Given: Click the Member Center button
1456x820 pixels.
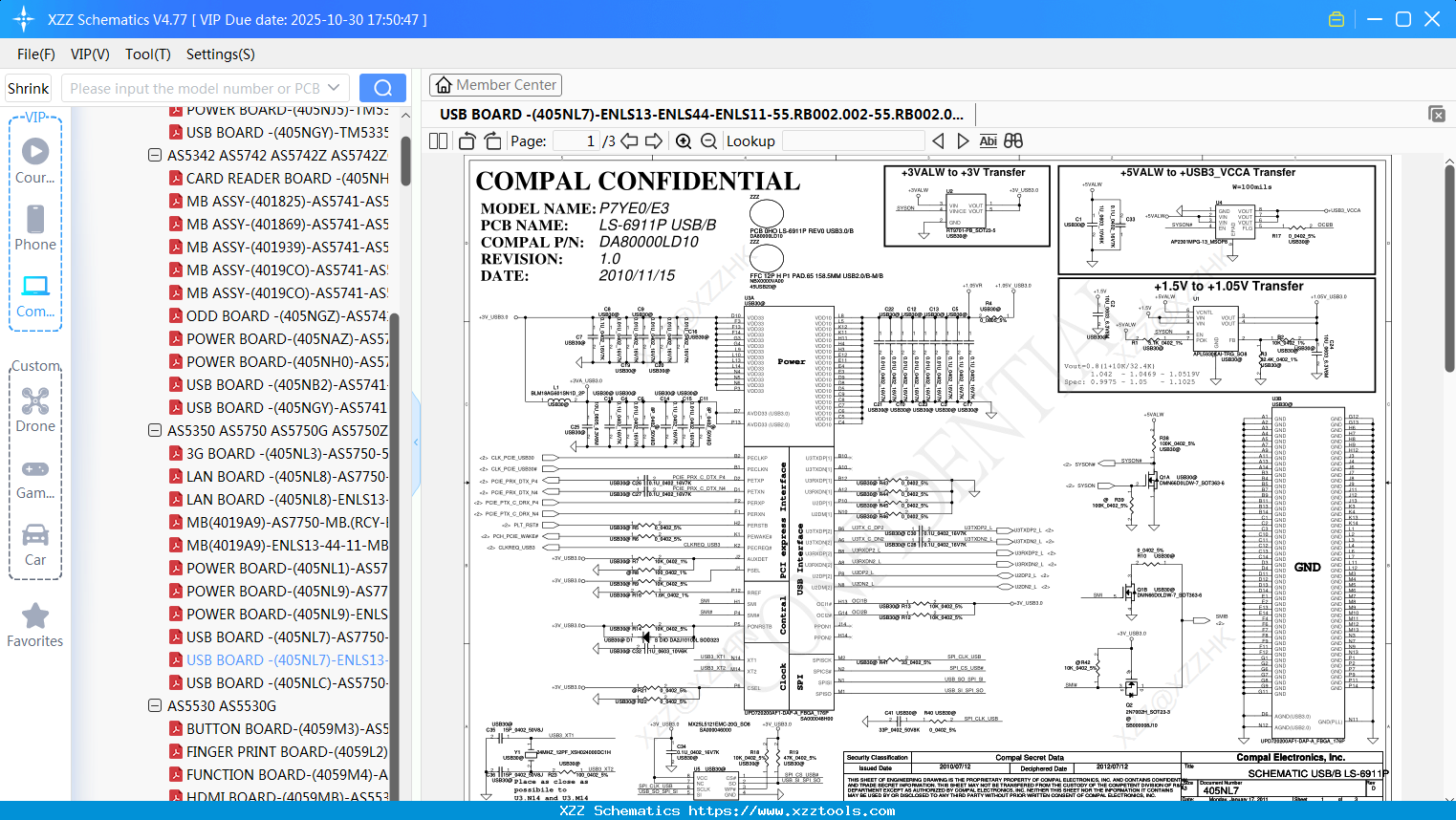Looking at the screenshot, I should click(495, 85).
